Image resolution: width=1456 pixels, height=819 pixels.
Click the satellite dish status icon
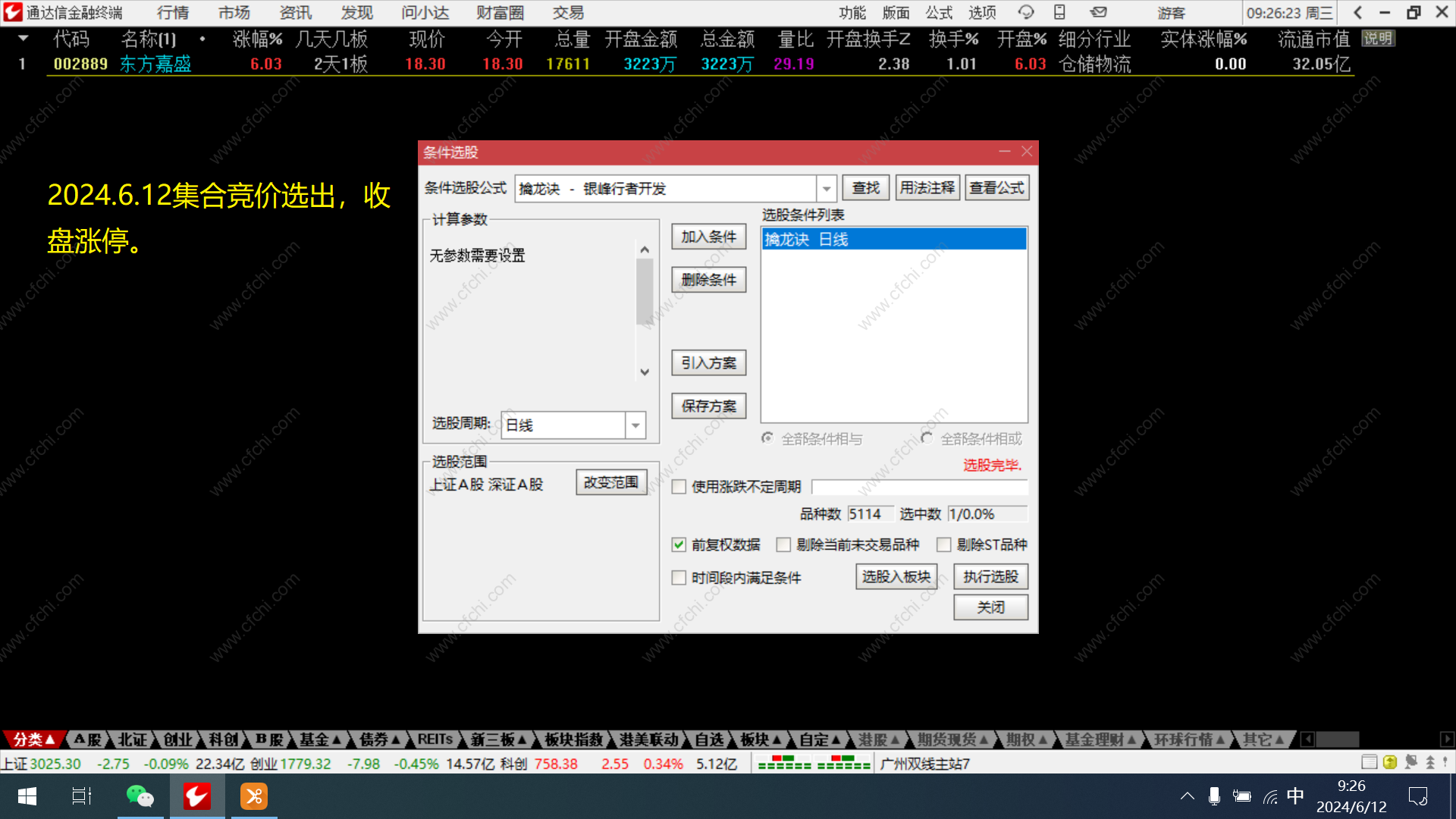[x=1410, y=762]
